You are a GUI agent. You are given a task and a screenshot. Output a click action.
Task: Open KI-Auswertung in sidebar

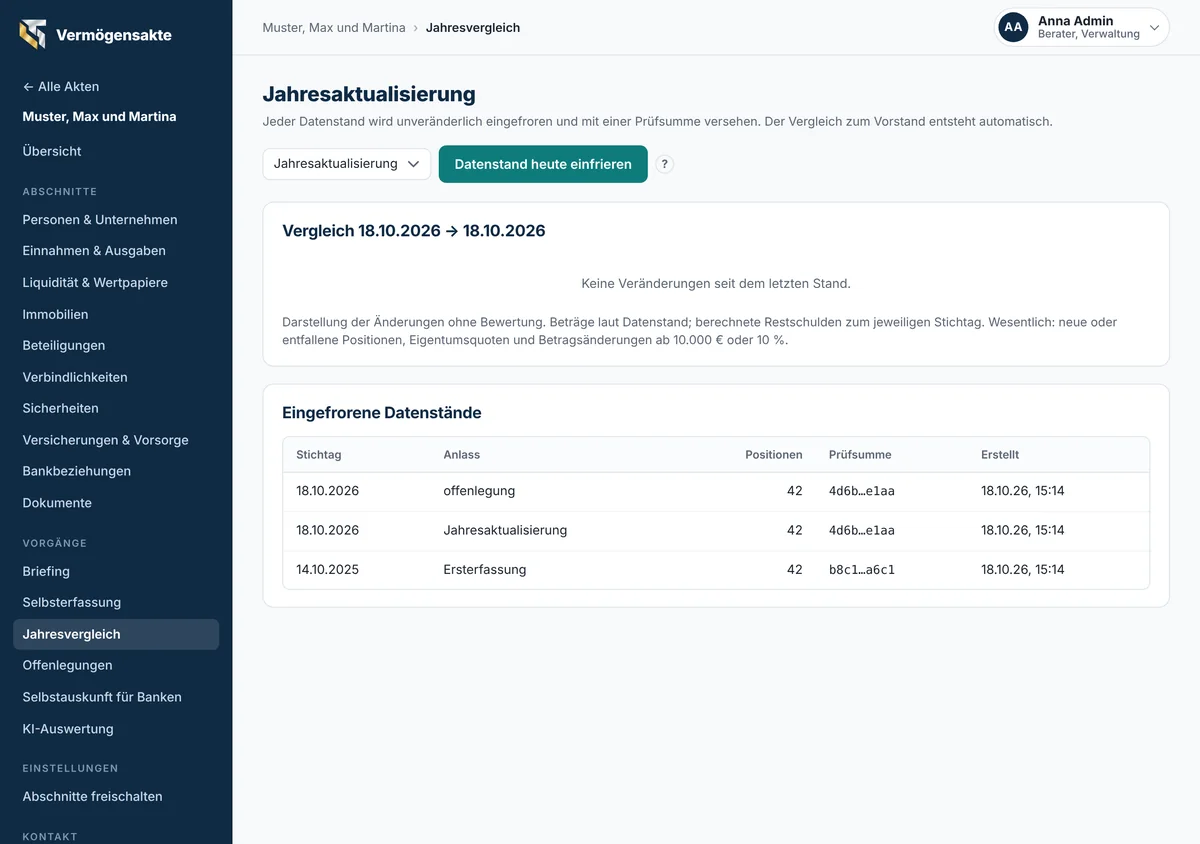click(68, 729)
